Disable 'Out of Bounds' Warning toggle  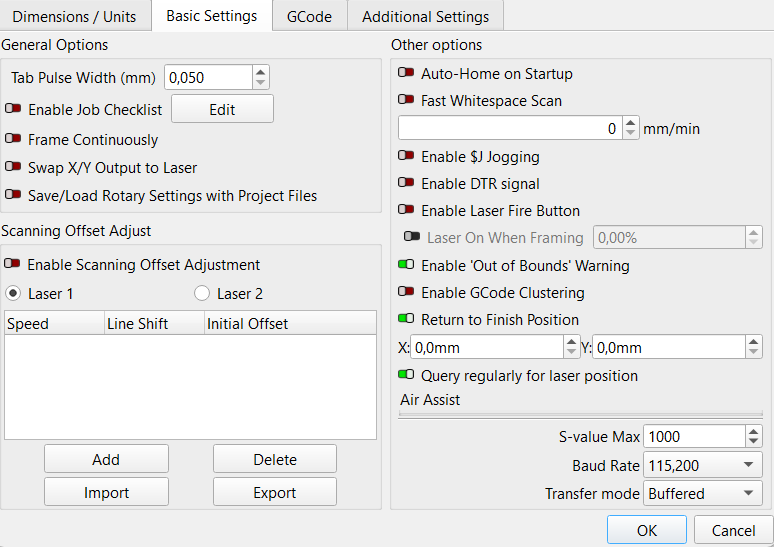point(407,266)
